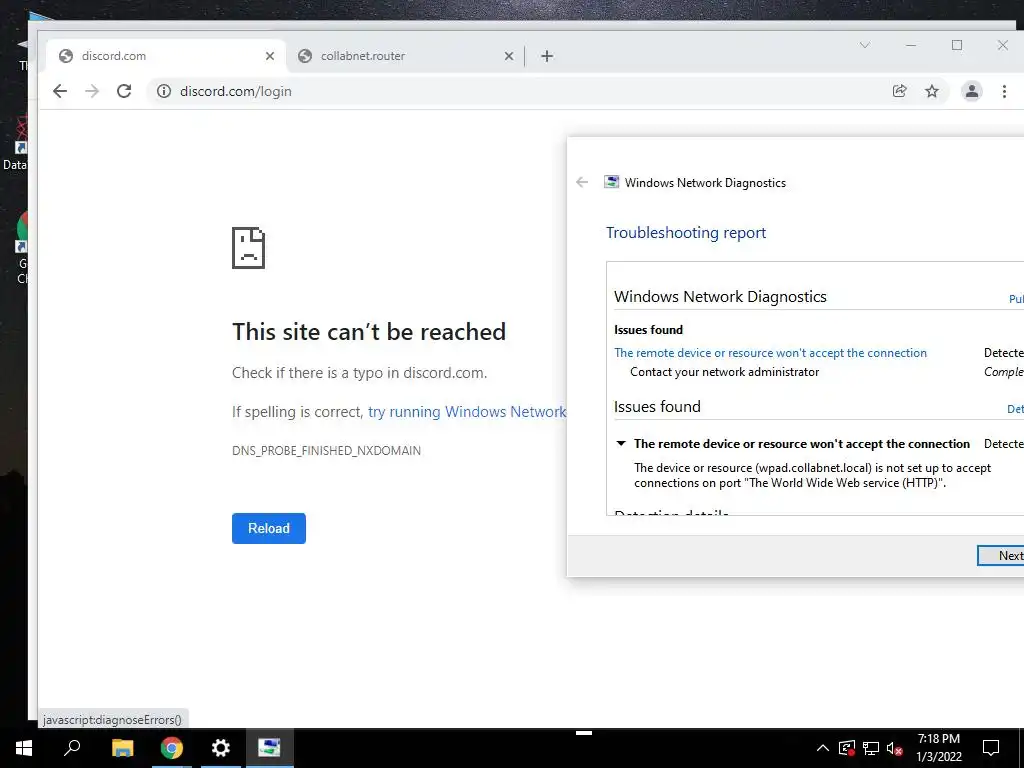The height and width of the screenshot is (768, 1024).
Task: Open the clock showing 7:18 PM
Action: (x=938, y=748)
